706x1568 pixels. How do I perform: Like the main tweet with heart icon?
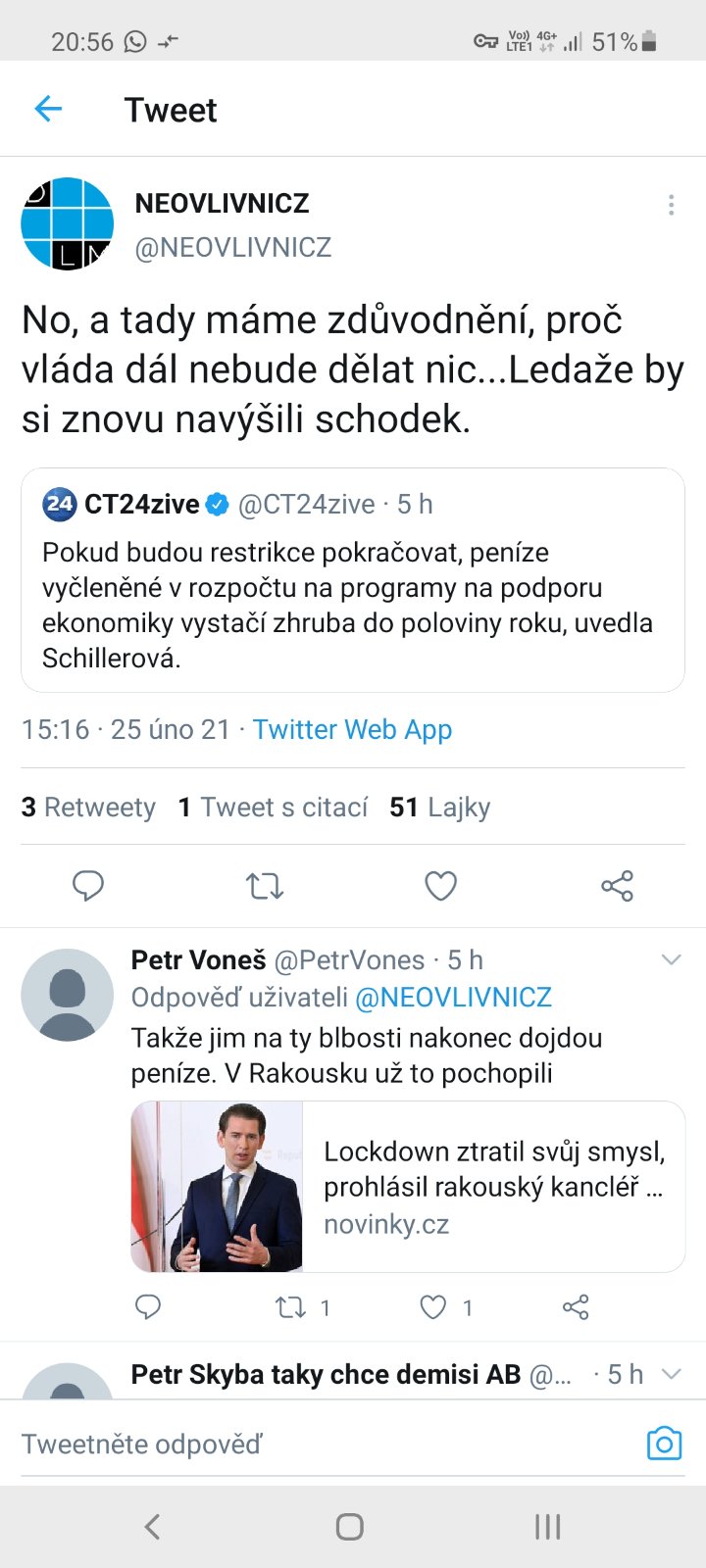(x=440, y=886)
